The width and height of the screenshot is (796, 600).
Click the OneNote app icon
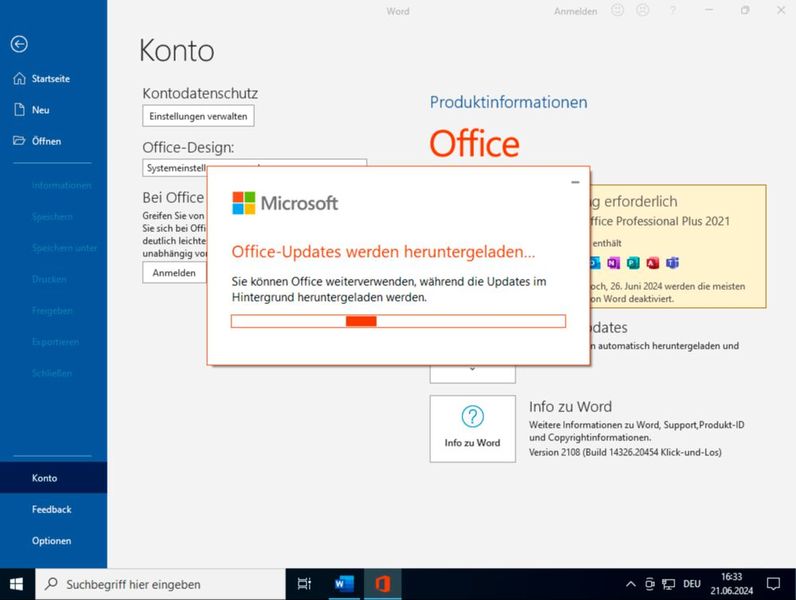[613, 263]
